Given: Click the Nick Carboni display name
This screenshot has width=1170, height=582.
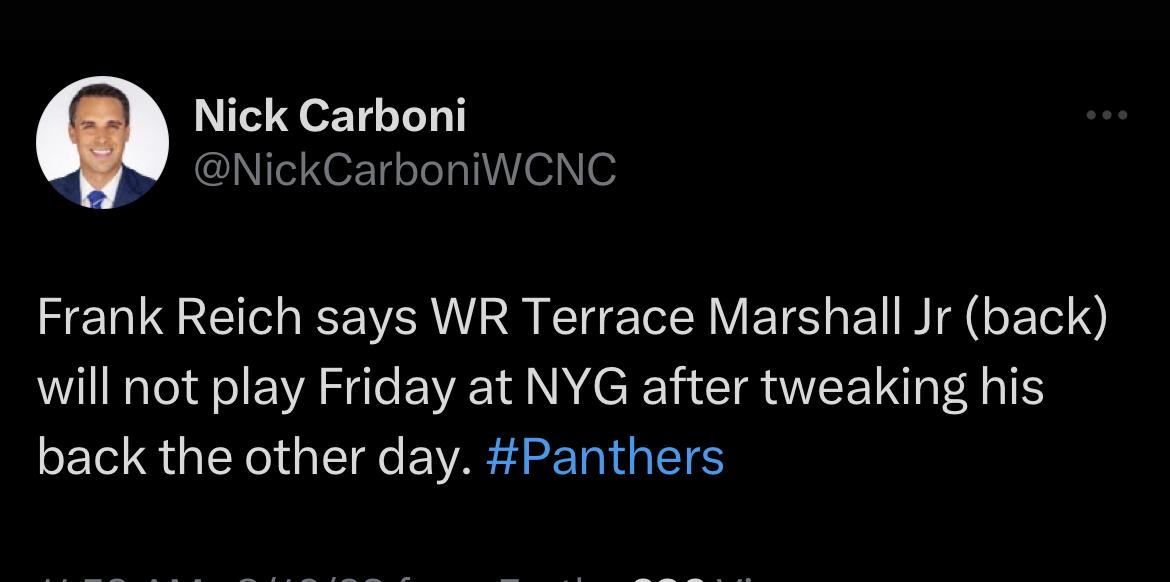Looking at the screenshot, I should coord(330,117).
